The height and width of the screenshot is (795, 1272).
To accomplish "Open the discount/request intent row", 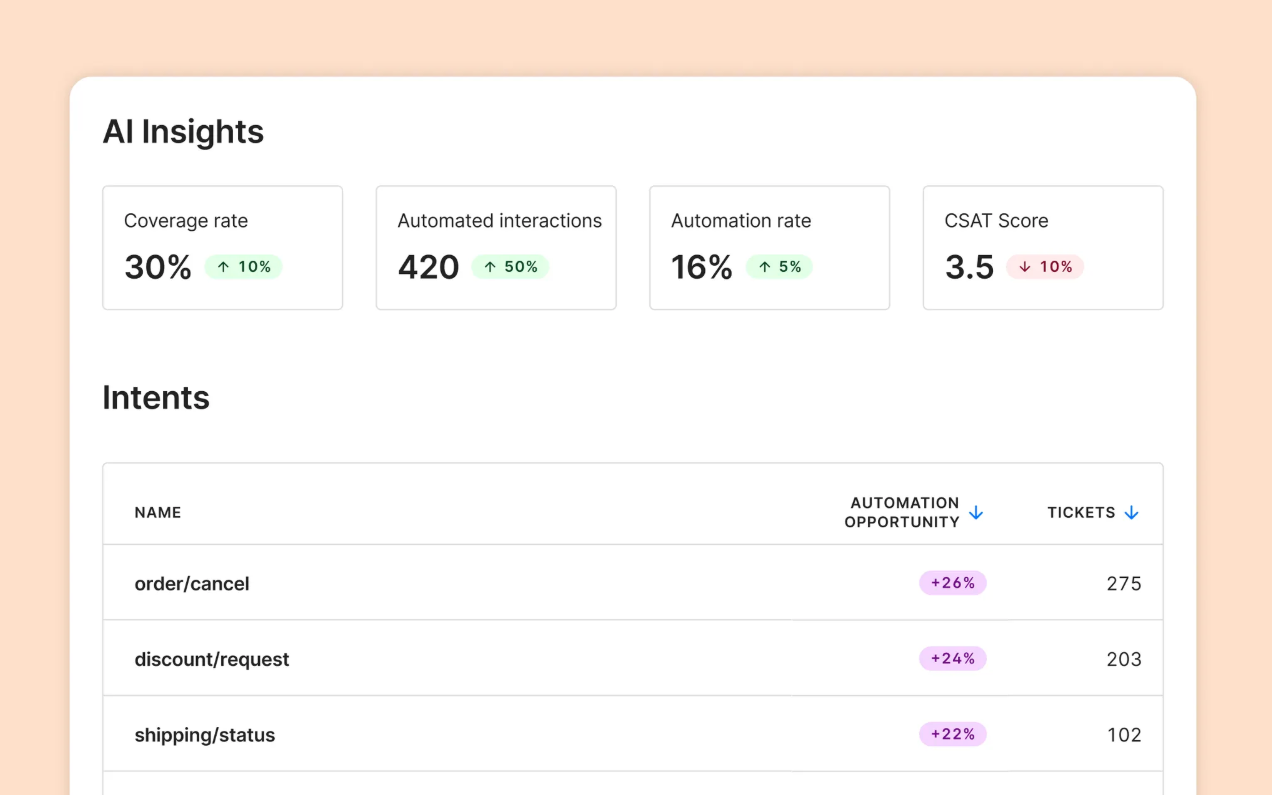I will coord(633,659).
